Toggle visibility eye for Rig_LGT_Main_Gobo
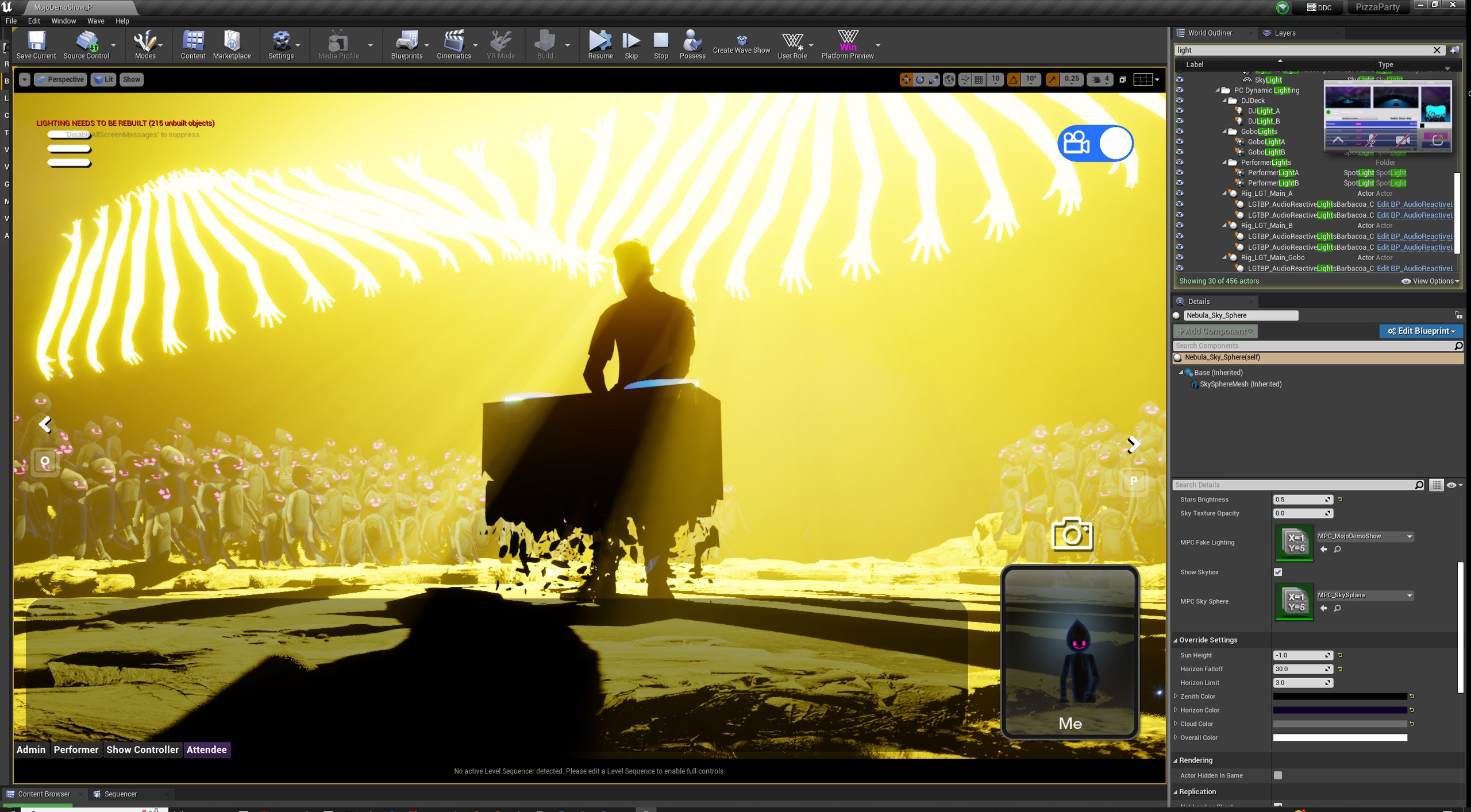The image size is (1471, 812). pos(1180,258)
